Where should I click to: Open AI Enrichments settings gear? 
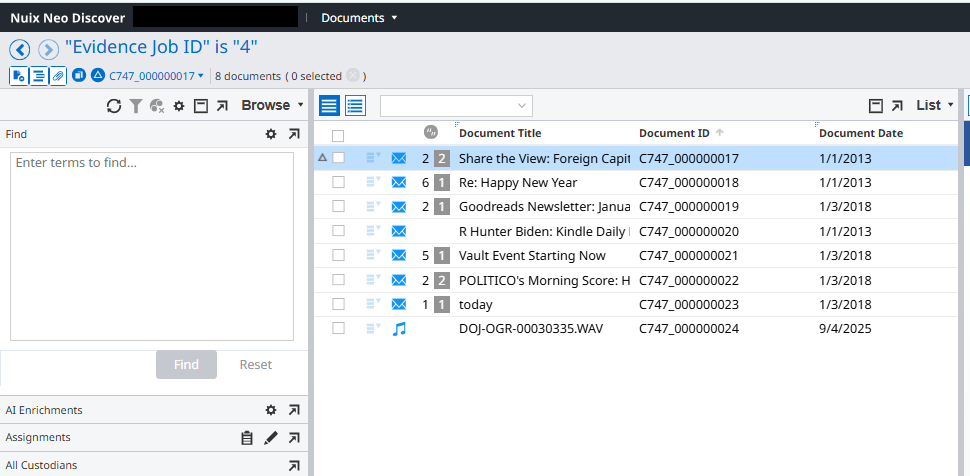pyautogui.click(x=271, y=410)
